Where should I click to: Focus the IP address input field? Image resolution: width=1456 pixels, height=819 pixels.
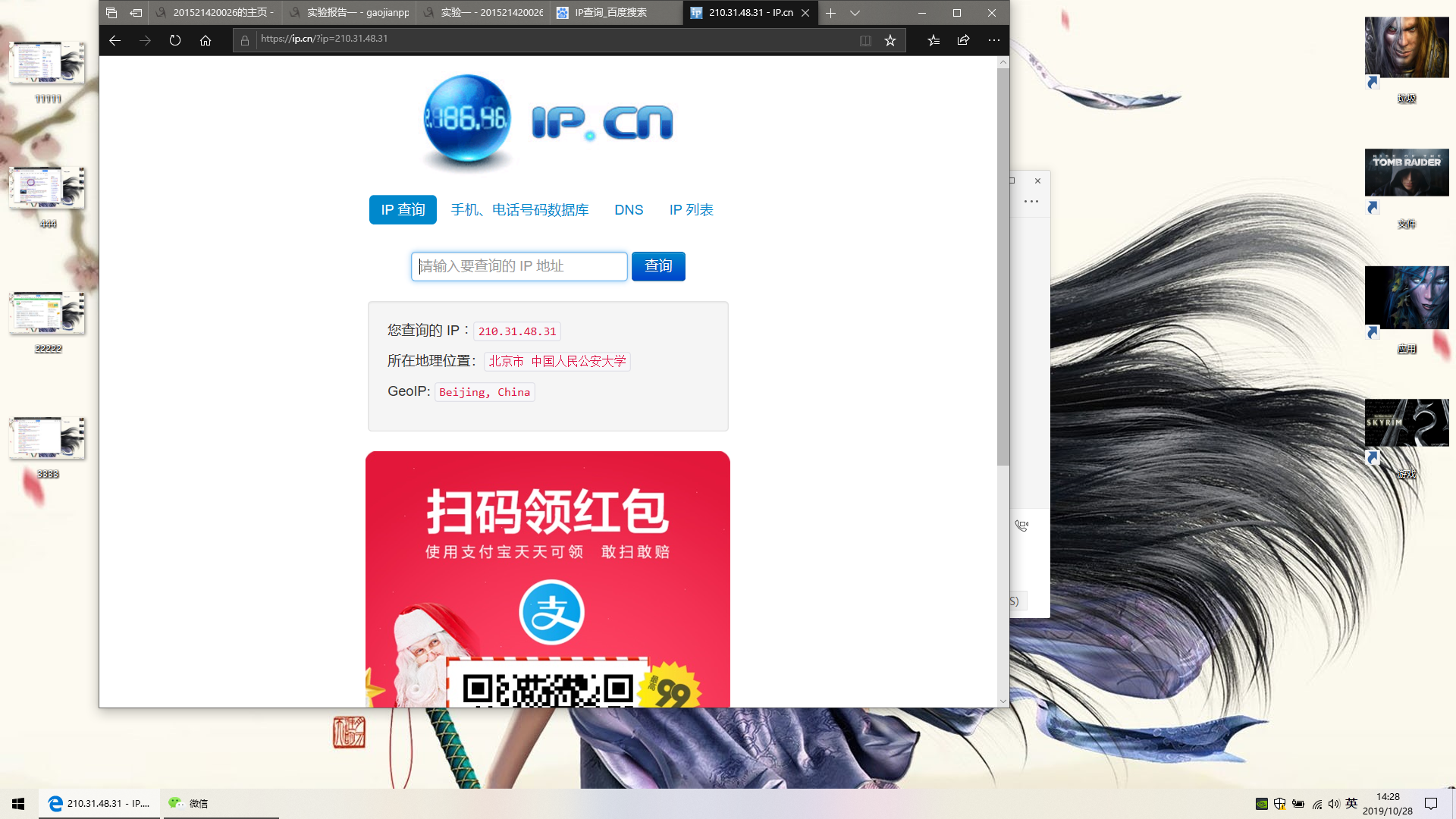[519, 266]
